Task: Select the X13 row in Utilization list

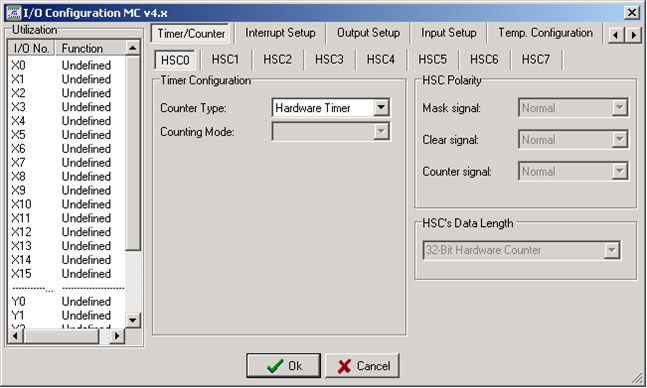Action: coord(66,246)
